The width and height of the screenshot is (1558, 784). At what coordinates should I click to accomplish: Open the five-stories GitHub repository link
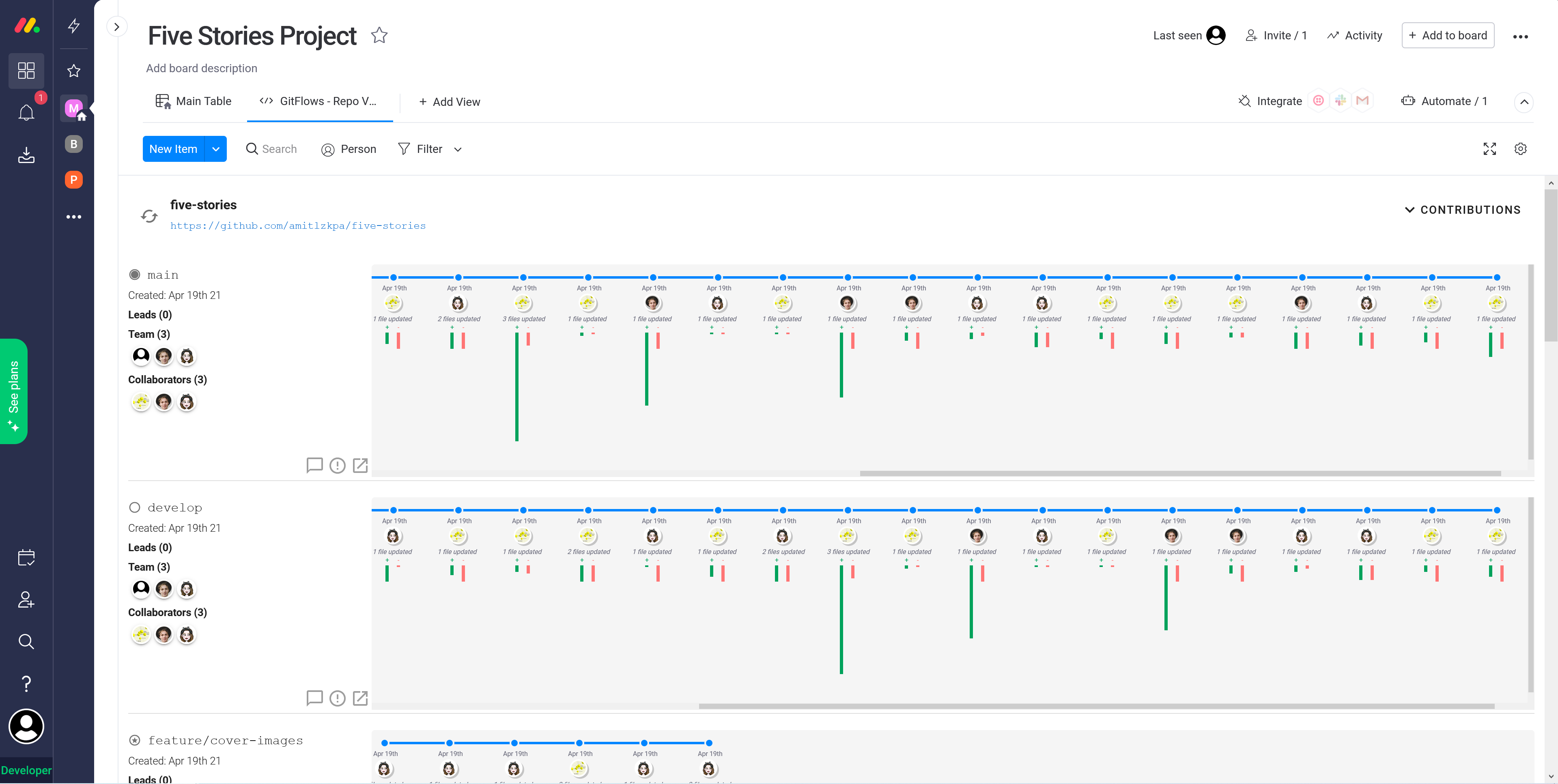tap(297, 226)
